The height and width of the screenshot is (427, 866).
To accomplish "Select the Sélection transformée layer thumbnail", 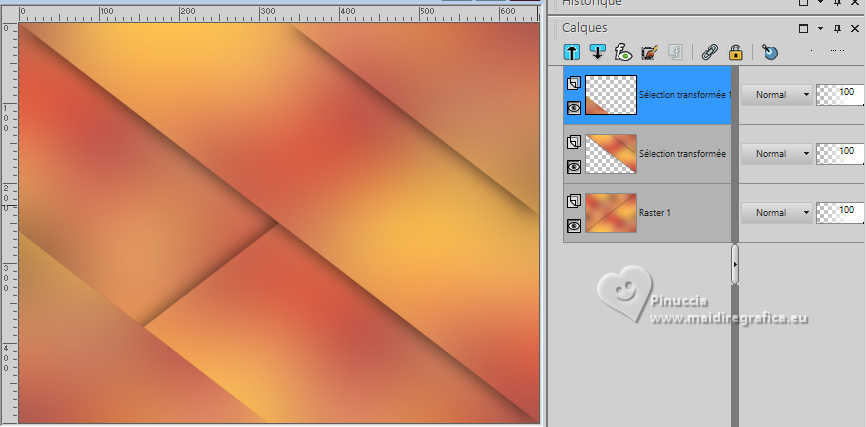I will pyautogui.click(x=611, y=154).
